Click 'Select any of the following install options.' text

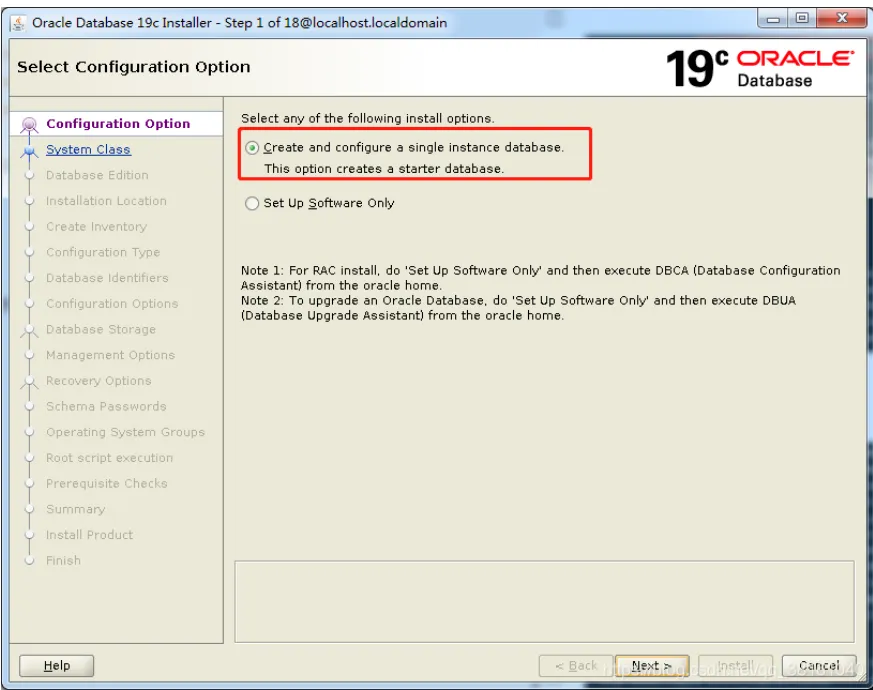point(367,118)
